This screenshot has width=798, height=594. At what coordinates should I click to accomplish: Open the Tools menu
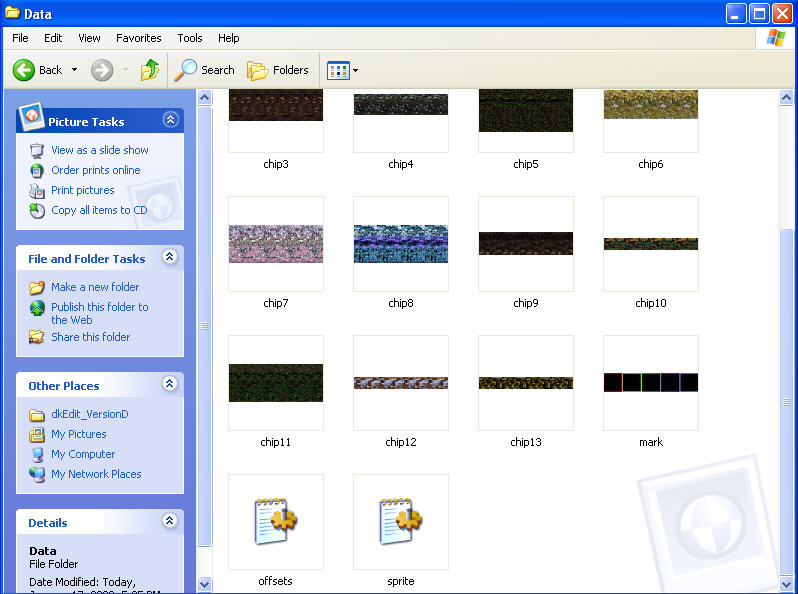(x=190, y=38)
